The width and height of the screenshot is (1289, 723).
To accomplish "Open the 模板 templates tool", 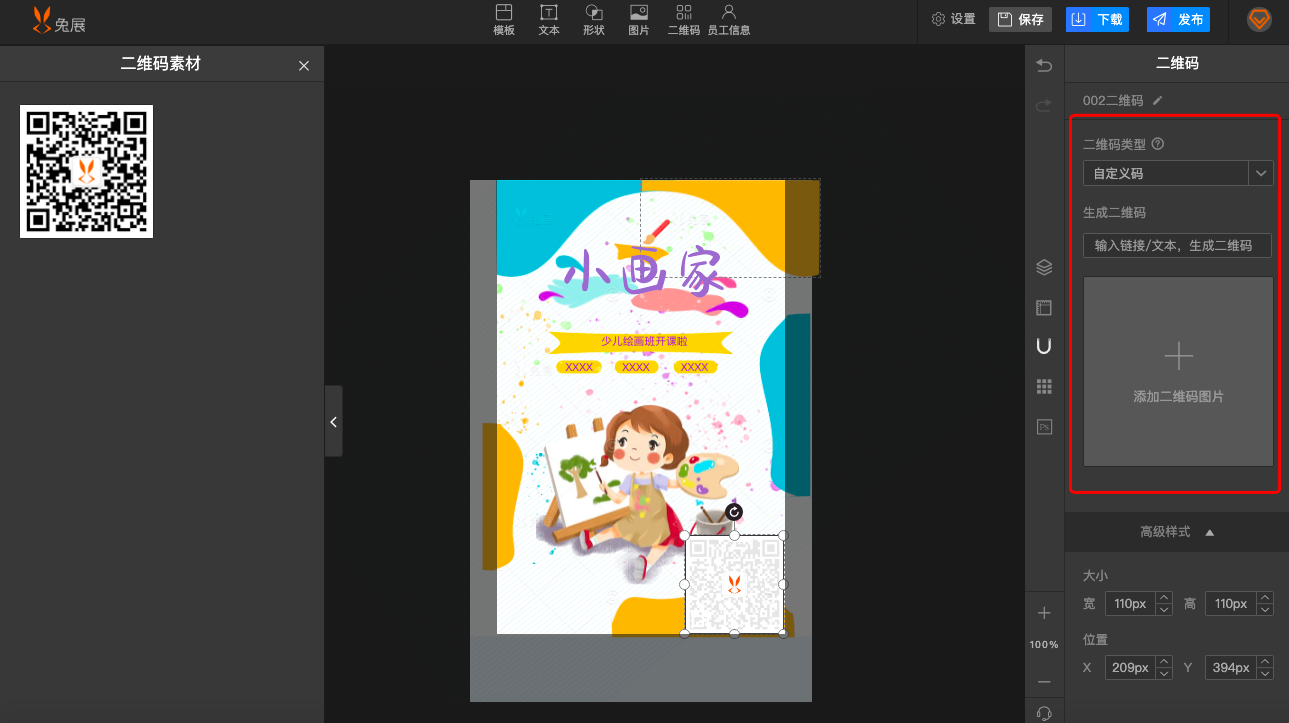I will (504, 20).
